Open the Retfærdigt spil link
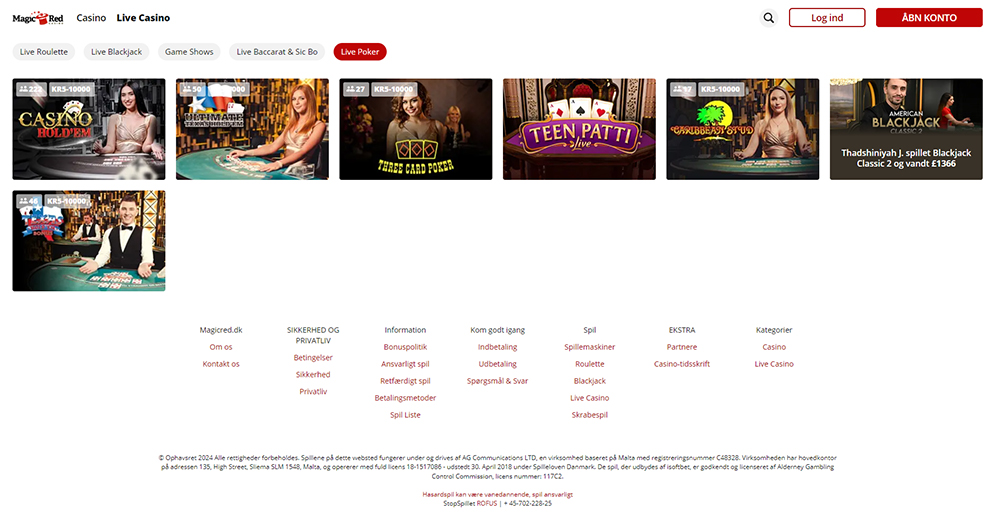This screenshot has width=1000, height=529. (x=405, y=381)
